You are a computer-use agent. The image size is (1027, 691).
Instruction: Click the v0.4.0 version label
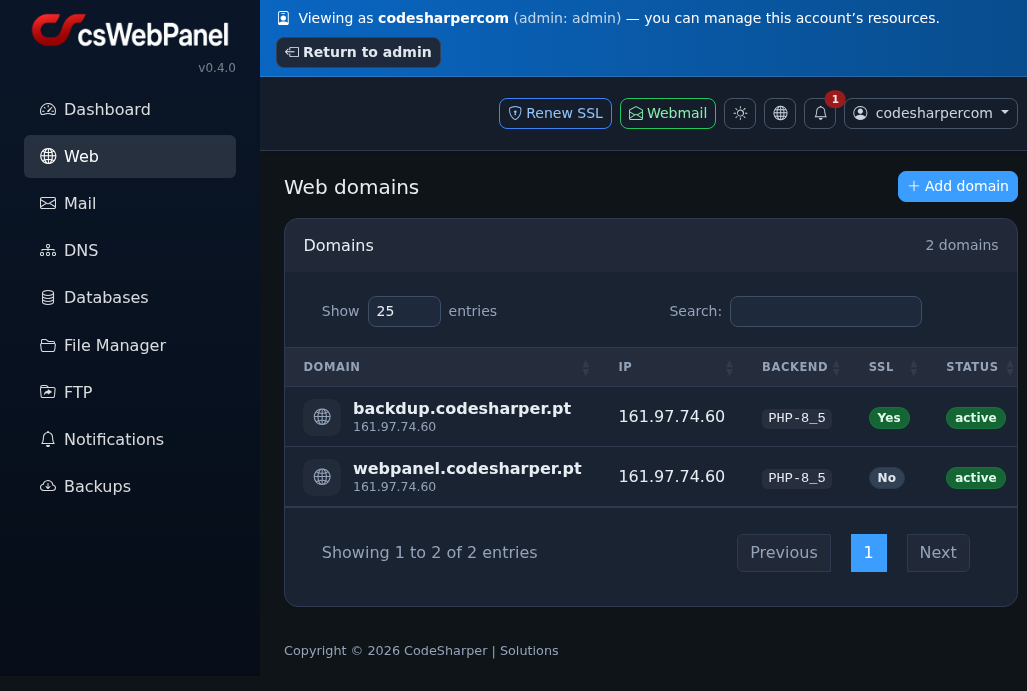pos(217,67)
